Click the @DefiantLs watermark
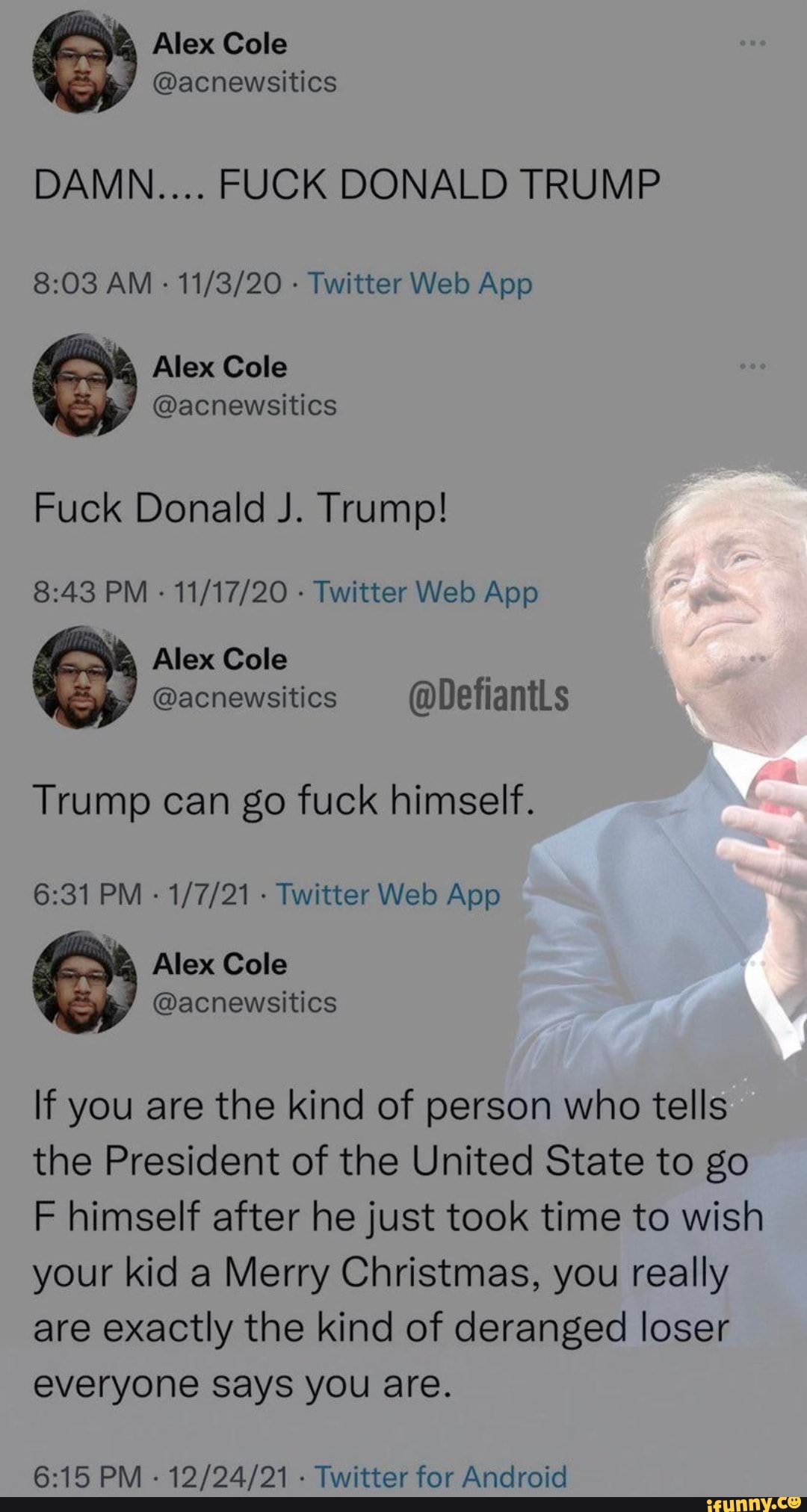Screen dimensions: 807x1512 point(489,696)
